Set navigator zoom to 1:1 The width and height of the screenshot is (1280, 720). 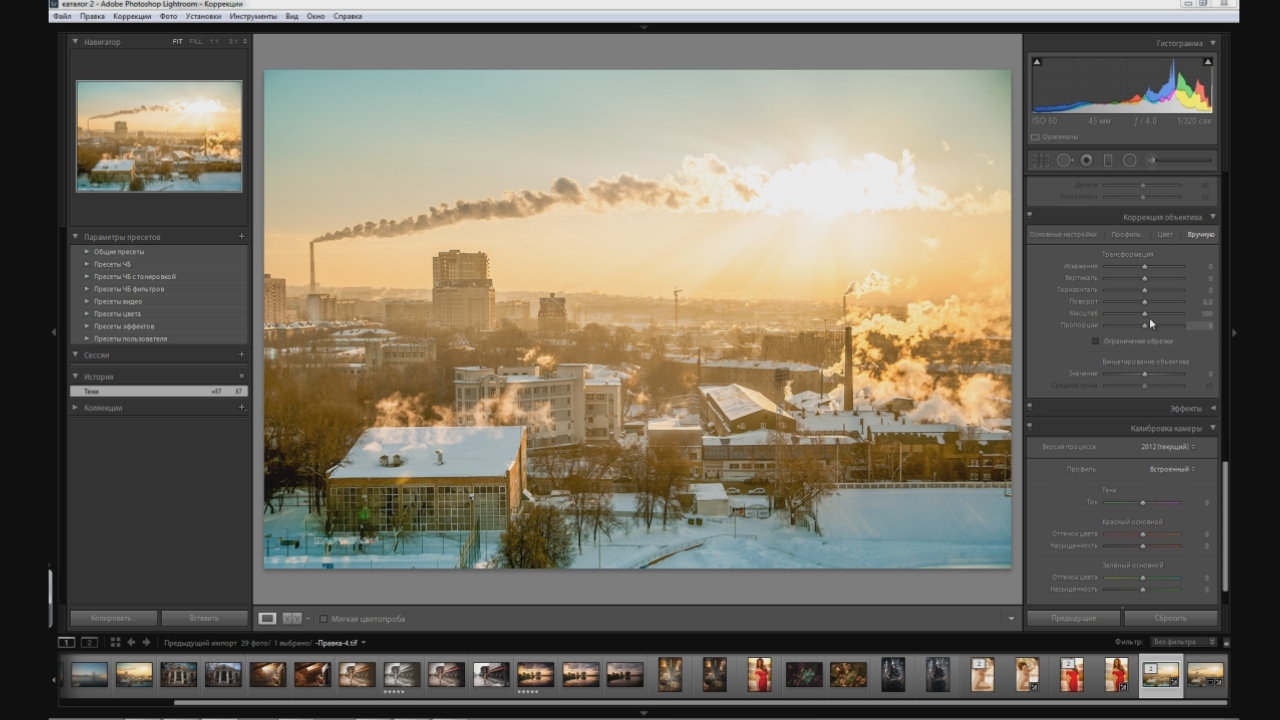tap(214, 42)
